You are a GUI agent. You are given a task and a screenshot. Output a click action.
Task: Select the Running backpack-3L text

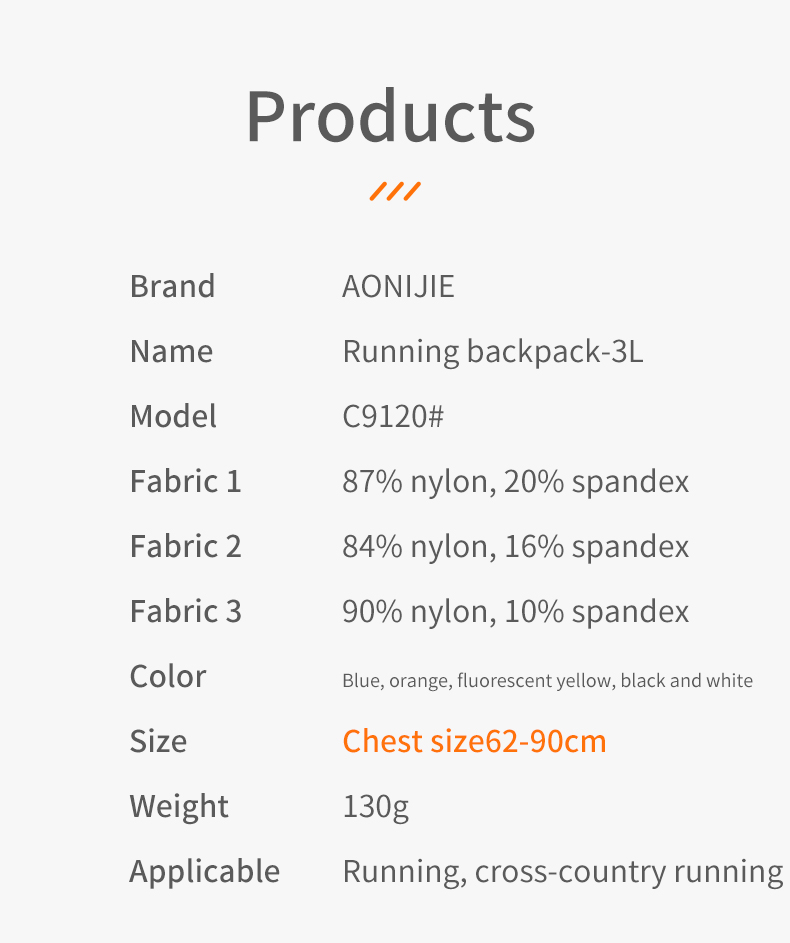click(x=492, y=352)
